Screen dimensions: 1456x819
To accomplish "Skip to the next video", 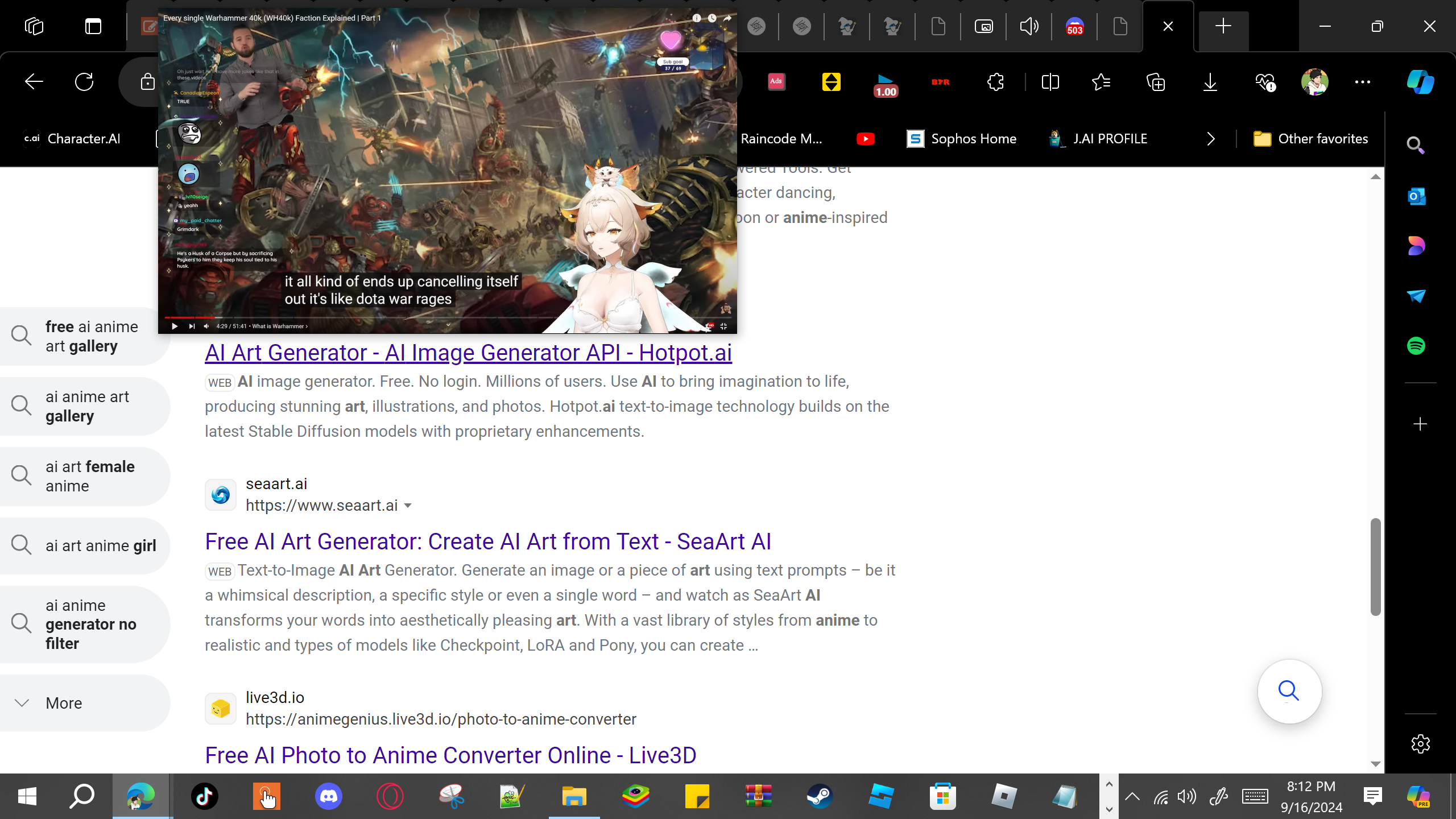I will tap(192, 326).
